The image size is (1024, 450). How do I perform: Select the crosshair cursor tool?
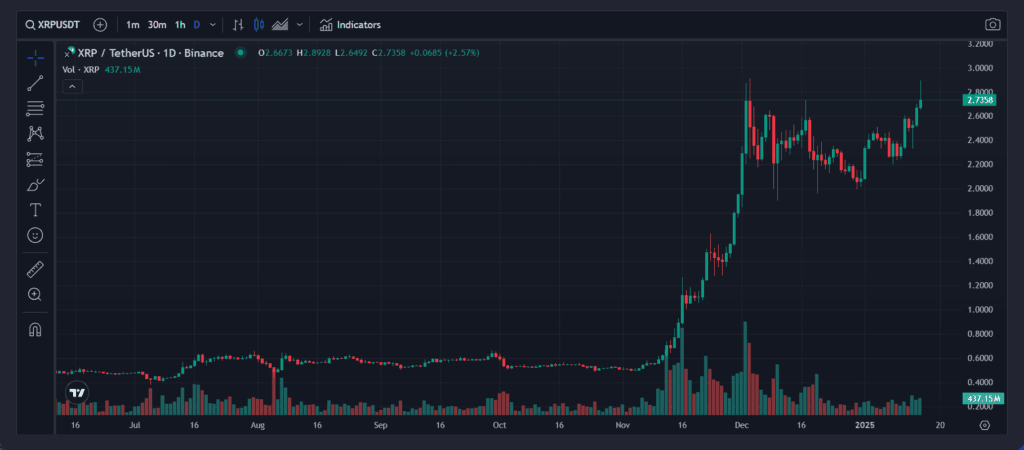pos(35,57)
